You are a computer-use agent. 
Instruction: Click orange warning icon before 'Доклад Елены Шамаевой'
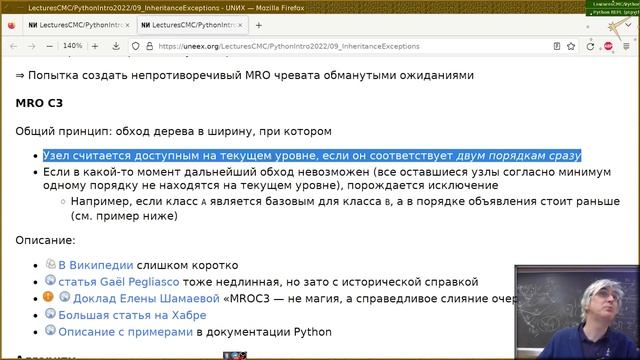(48, 297)
